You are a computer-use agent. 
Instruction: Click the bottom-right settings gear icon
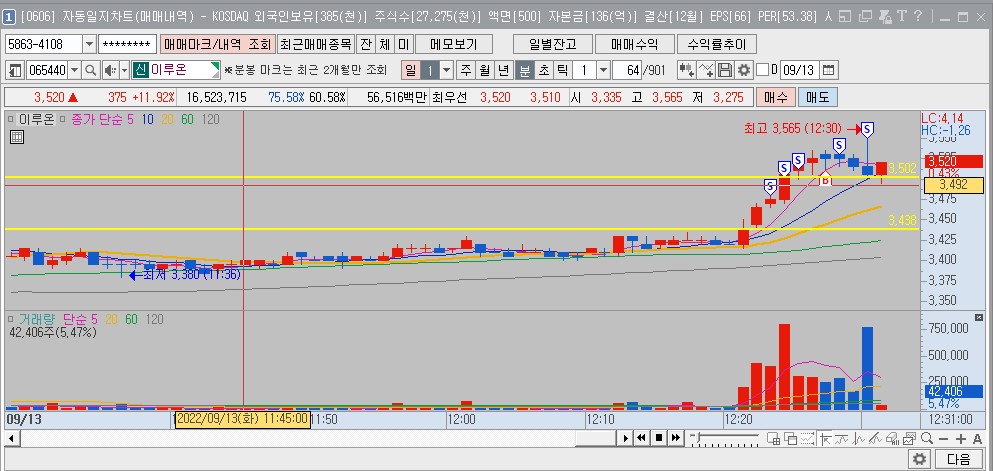pos(919,459)
